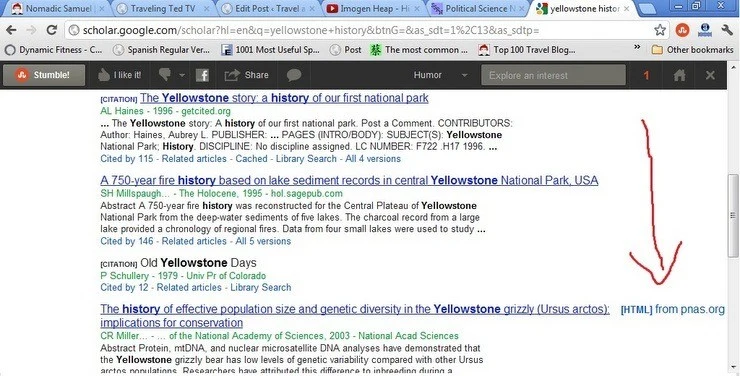Click the Facebook icon in the StumbleUpon bar
Viewport: 740px width, 376px height.
pyautogui.click(x=202, y=75)
